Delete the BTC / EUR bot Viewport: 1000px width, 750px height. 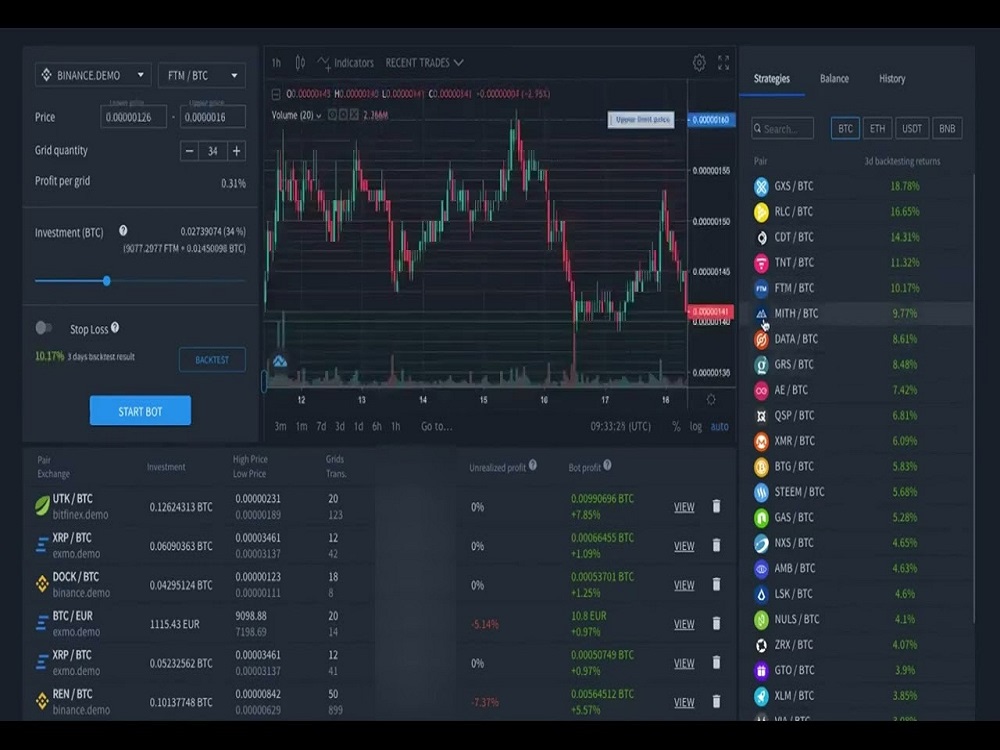click(x=716, y=623)
